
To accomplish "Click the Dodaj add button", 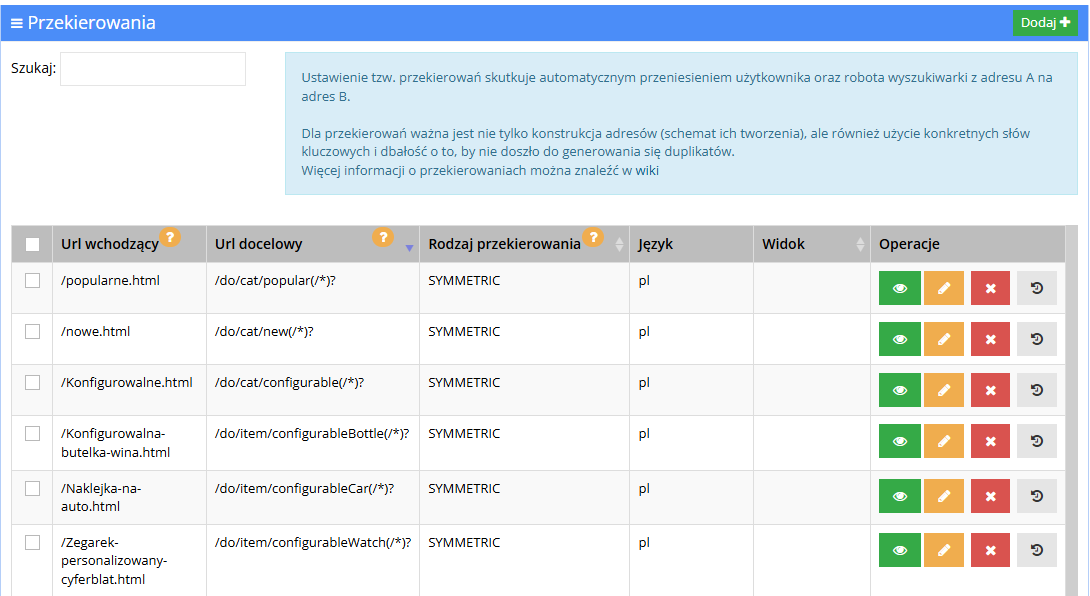I will (1045, 23).
